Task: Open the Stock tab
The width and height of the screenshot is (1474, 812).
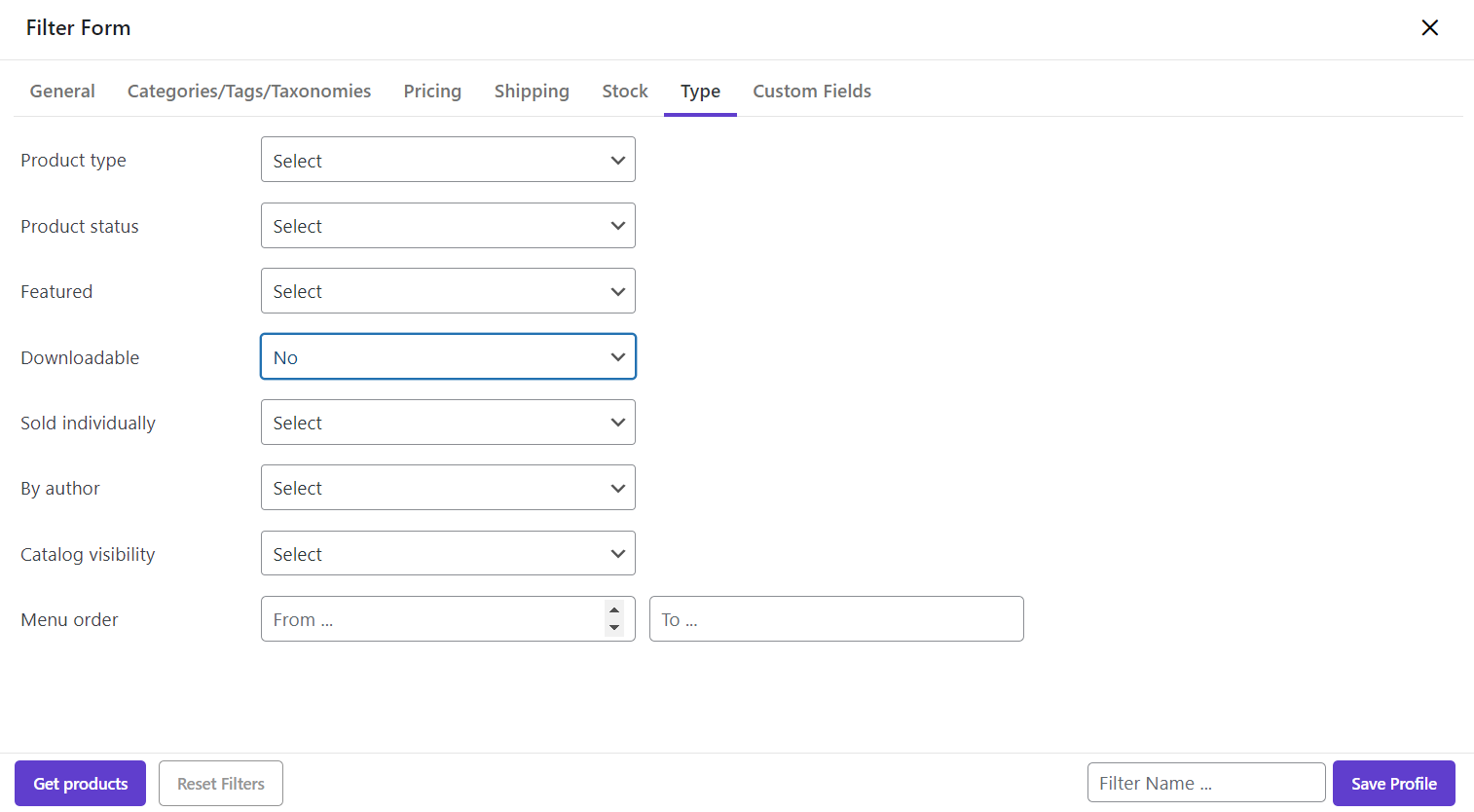Action: 625,92
